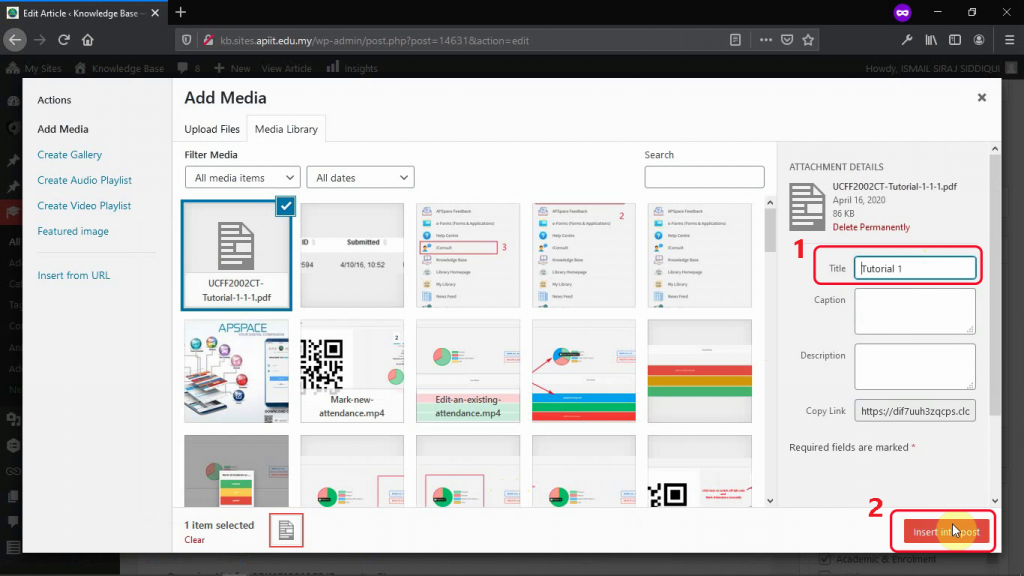Bookmark this page with the star icon

808,40
